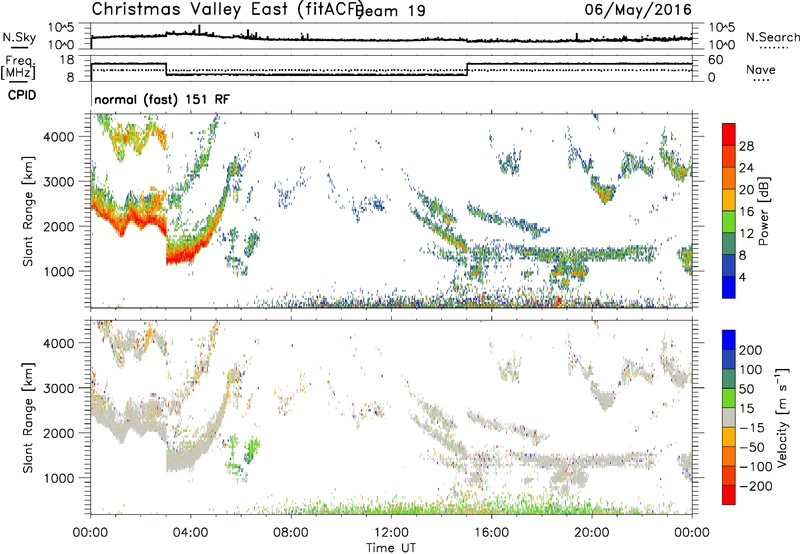Click the 'N.Sky' legend label
The height and width of the screenshot is (554, 800).
click(x=19, y=37)
